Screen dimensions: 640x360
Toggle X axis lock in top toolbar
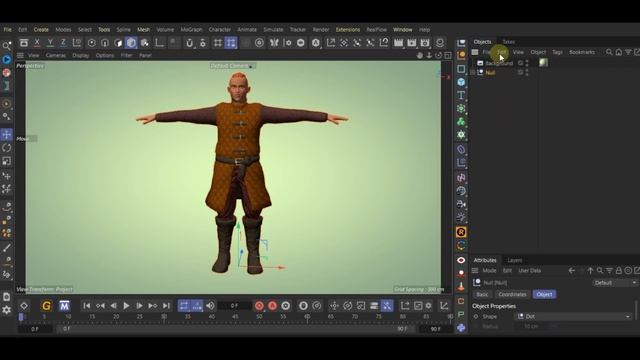point(37,42)
